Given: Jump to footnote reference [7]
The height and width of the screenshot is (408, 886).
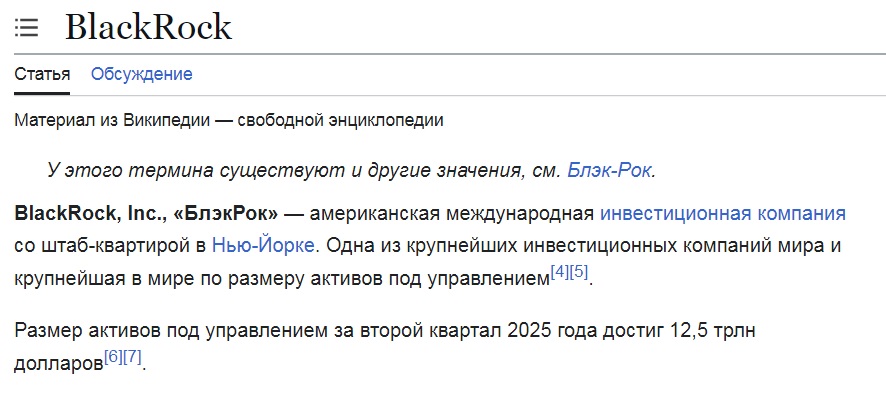Looking at the screenshot, I should (132, 357).
